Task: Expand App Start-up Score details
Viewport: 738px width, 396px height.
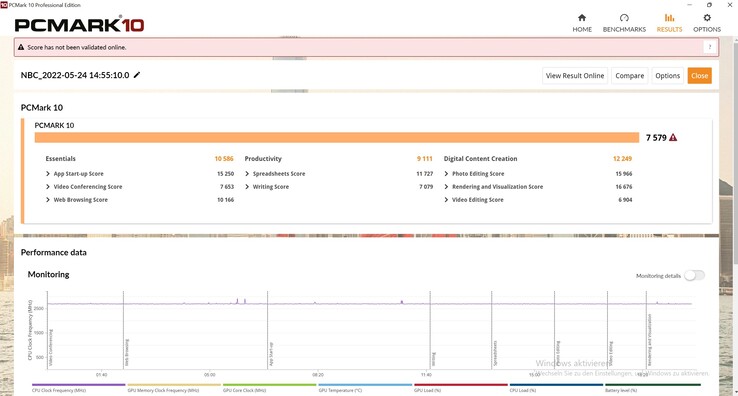Action: (48, 174)
